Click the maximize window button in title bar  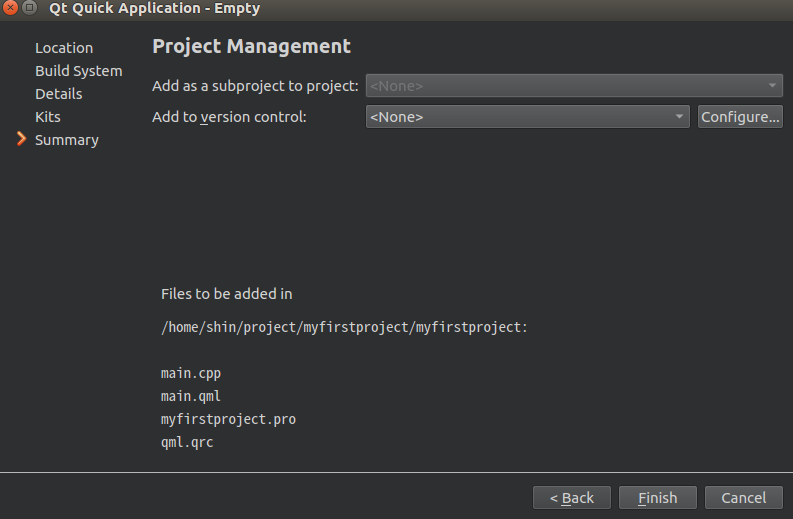click(30, 8)
